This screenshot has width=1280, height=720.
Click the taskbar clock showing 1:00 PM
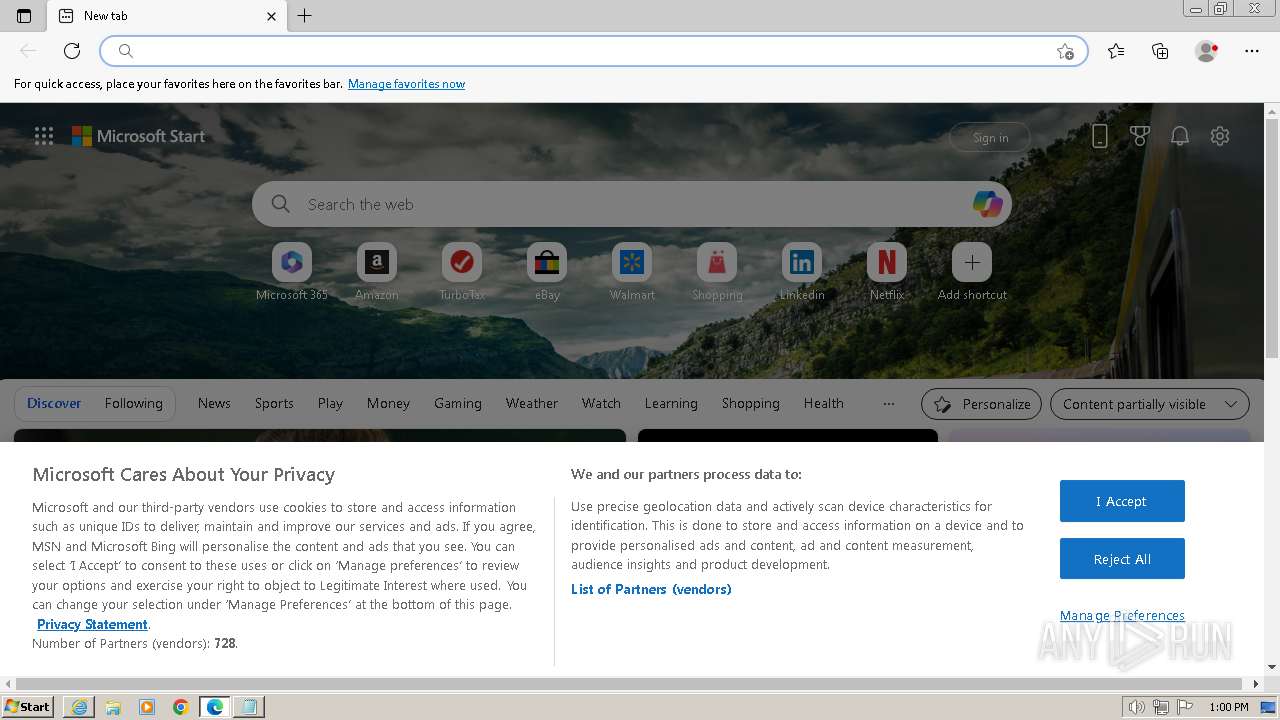click(x=1229, y=707)
